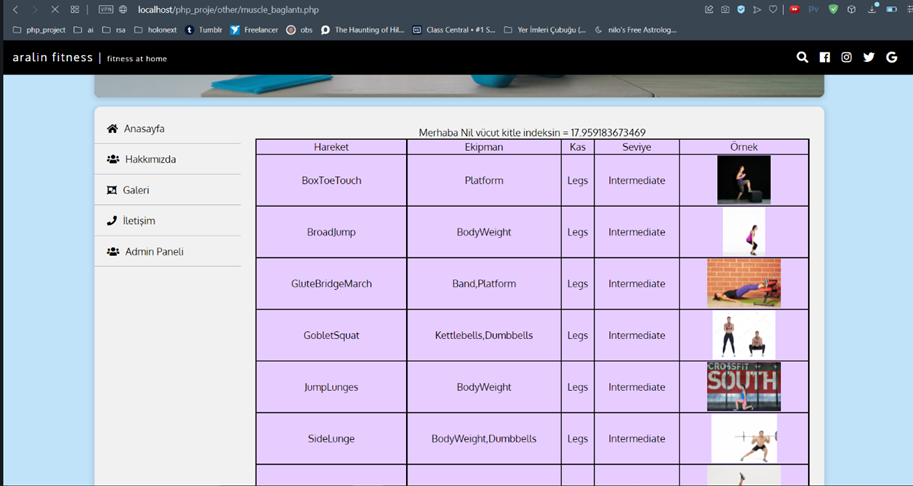Viewport: 913px width, 486px height.
Task: Open the red fast-forward extension
Action: pos(795,9)
